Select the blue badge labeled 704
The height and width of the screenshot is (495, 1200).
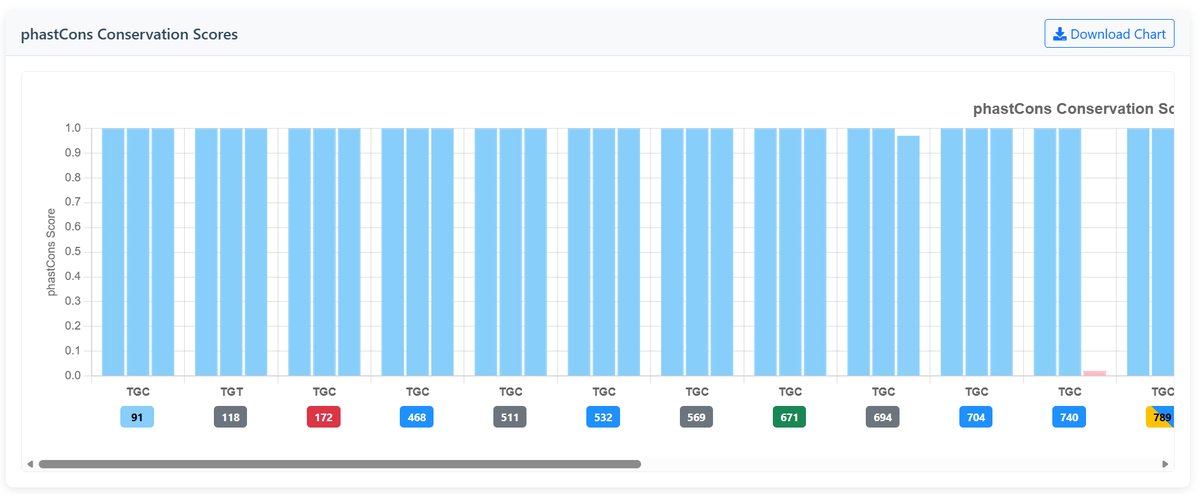coord(976,417)
